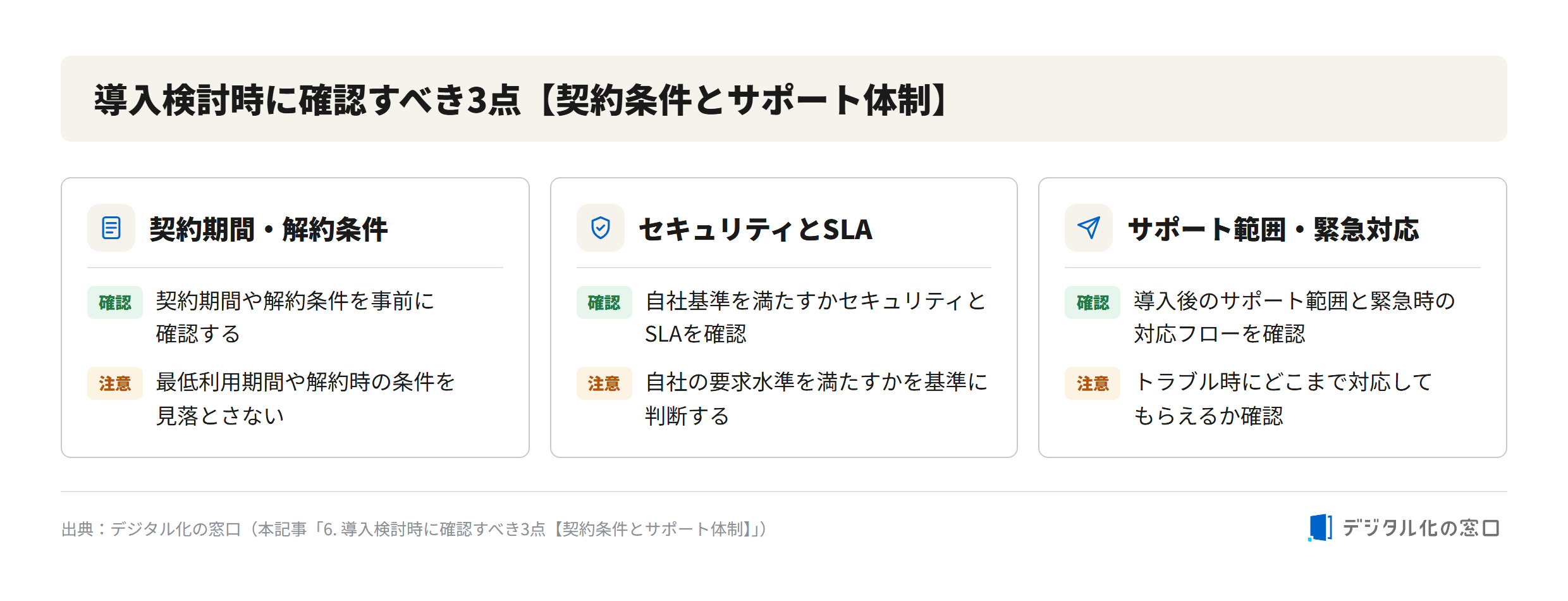The width and height of the screenshot is (1568, 601).
Task: Select the text 自社基準を満たすかセキュリティとSLAを確認
Action: coord(816,317)
